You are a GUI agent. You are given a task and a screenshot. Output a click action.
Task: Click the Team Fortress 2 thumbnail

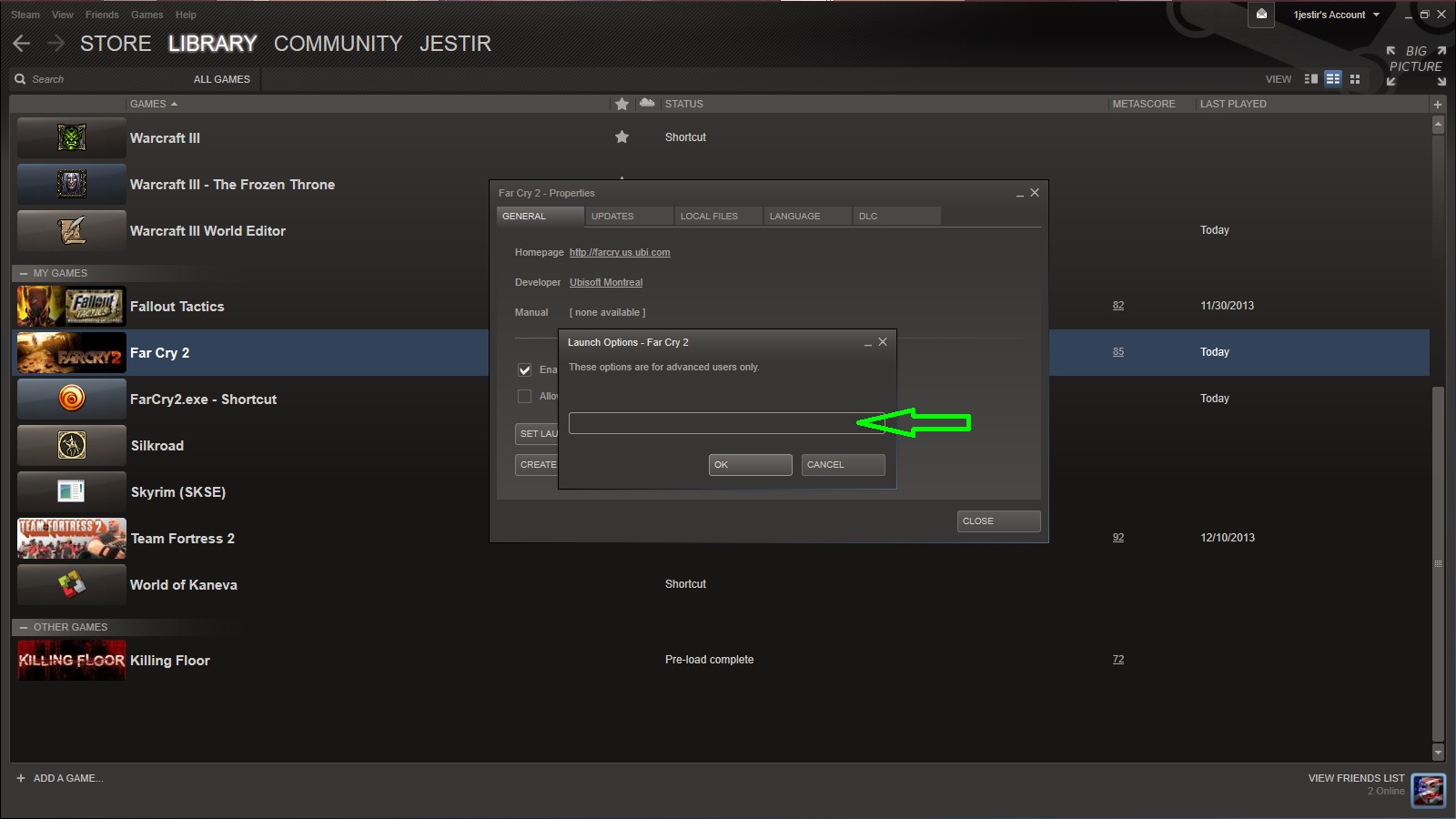pyautogui.click(x=72, y=538)
